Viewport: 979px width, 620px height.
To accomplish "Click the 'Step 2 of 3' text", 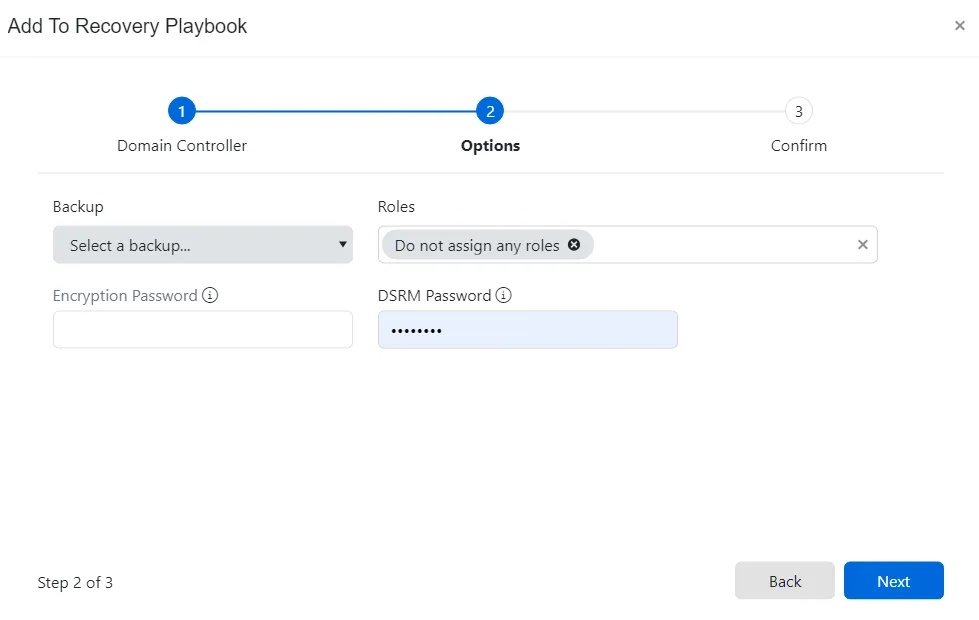I will (75, 583).
